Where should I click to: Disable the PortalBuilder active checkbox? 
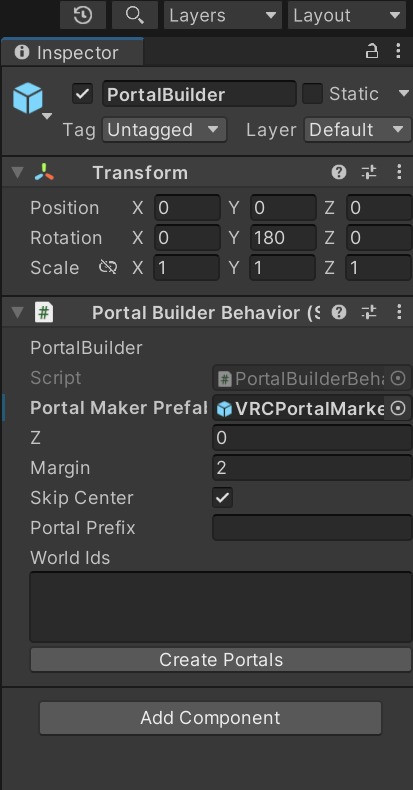pyautogui.click(x=83, y=94)
